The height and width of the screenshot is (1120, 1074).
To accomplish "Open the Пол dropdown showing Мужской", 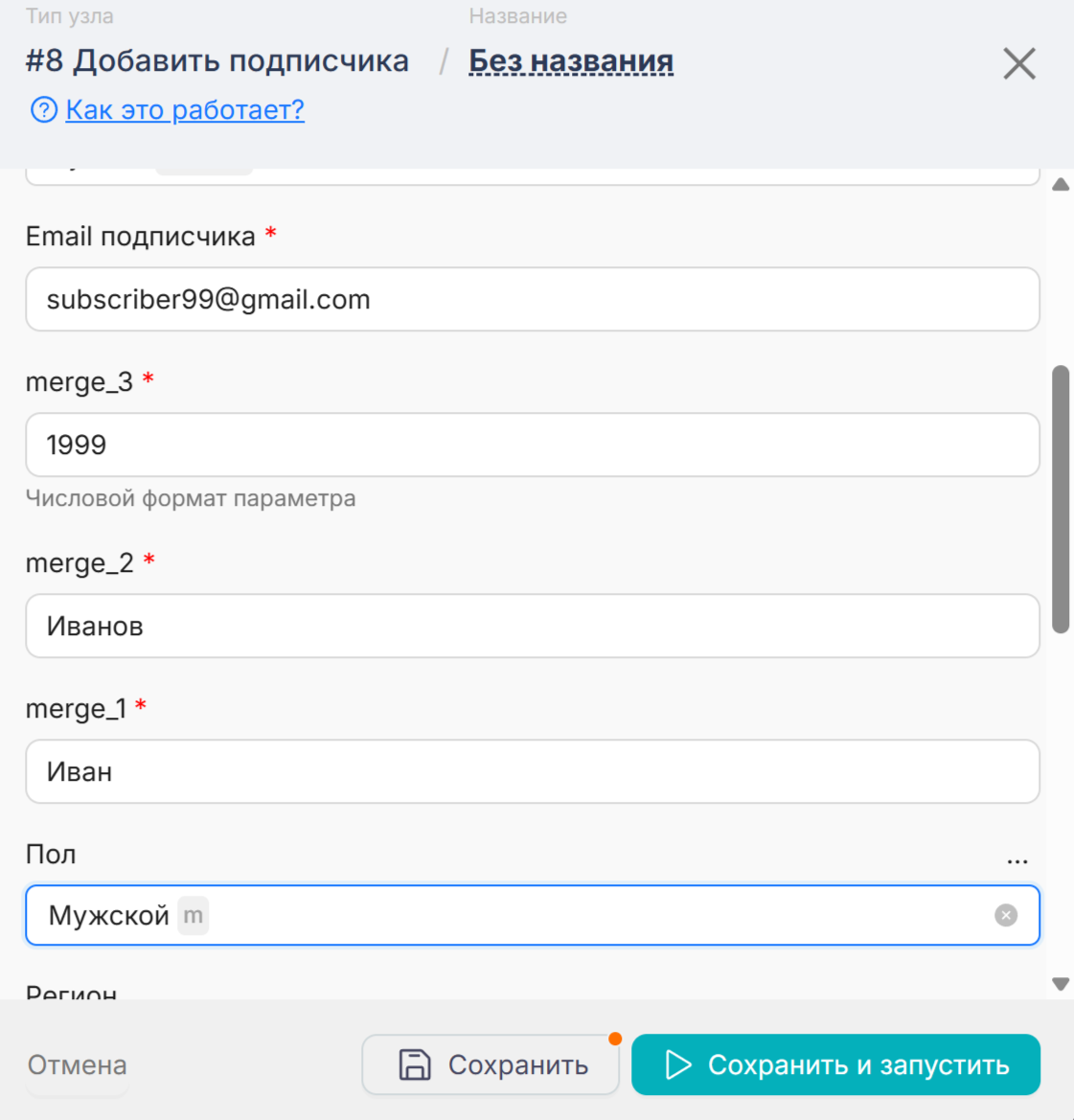I will tap(575, 916).
